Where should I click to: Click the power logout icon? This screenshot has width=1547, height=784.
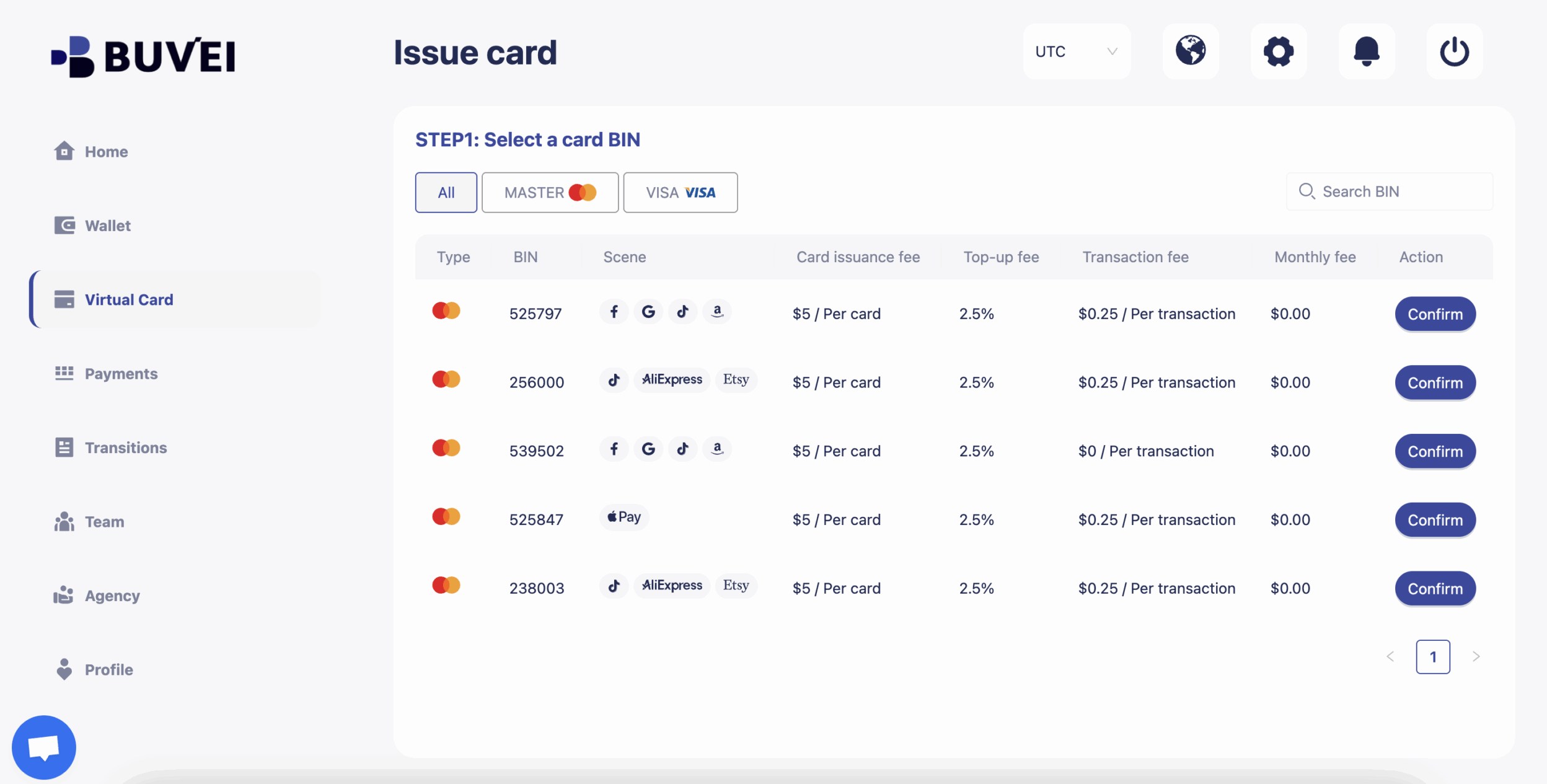[1455, 51]
